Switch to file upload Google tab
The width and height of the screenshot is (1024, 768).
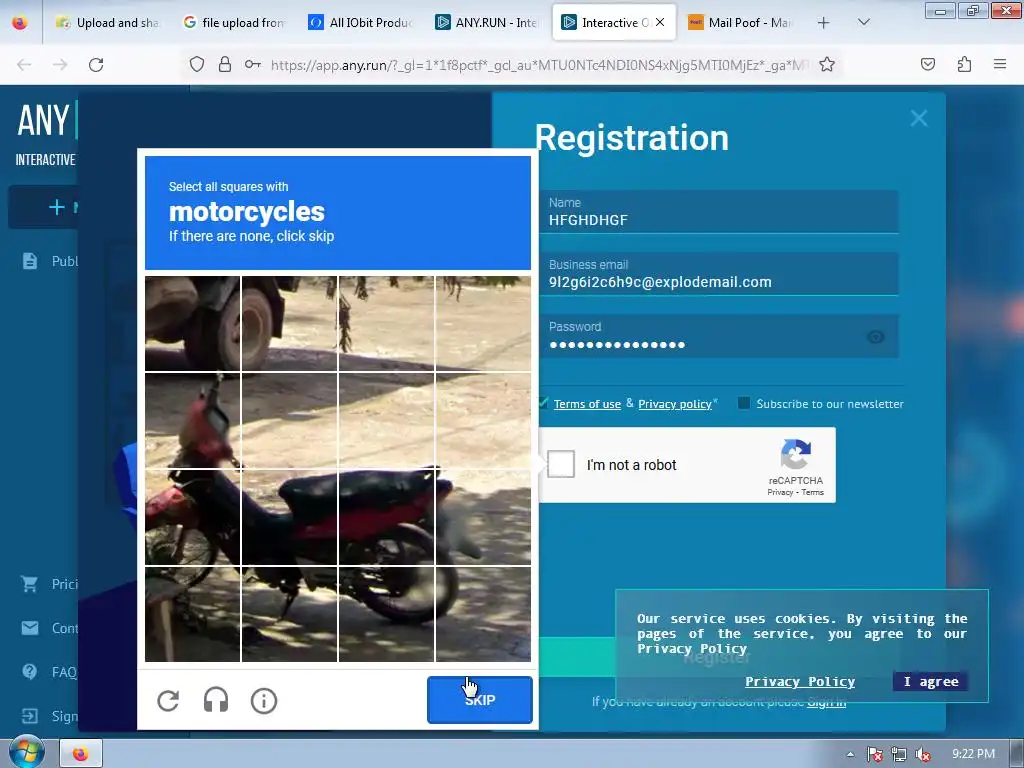233,23
